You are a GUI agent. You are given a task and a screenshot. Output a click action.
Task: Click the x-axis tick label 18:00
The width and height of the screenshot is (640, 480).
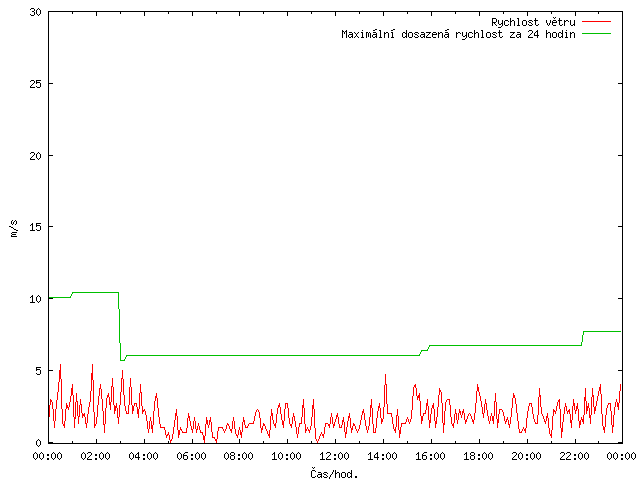tap(478, 456)
